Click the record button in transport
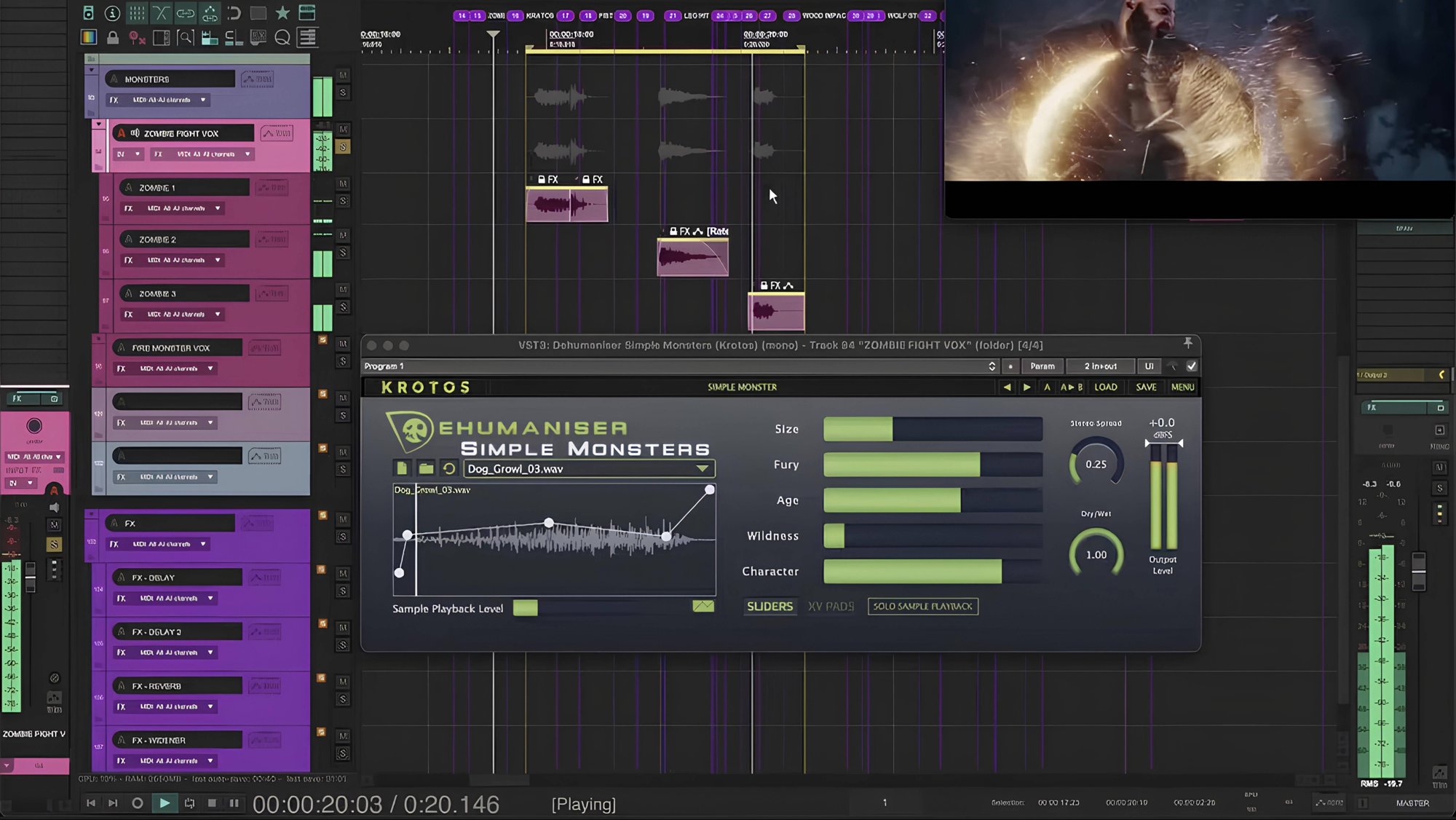Screen dimensions: 1456x820 [137, 803]
